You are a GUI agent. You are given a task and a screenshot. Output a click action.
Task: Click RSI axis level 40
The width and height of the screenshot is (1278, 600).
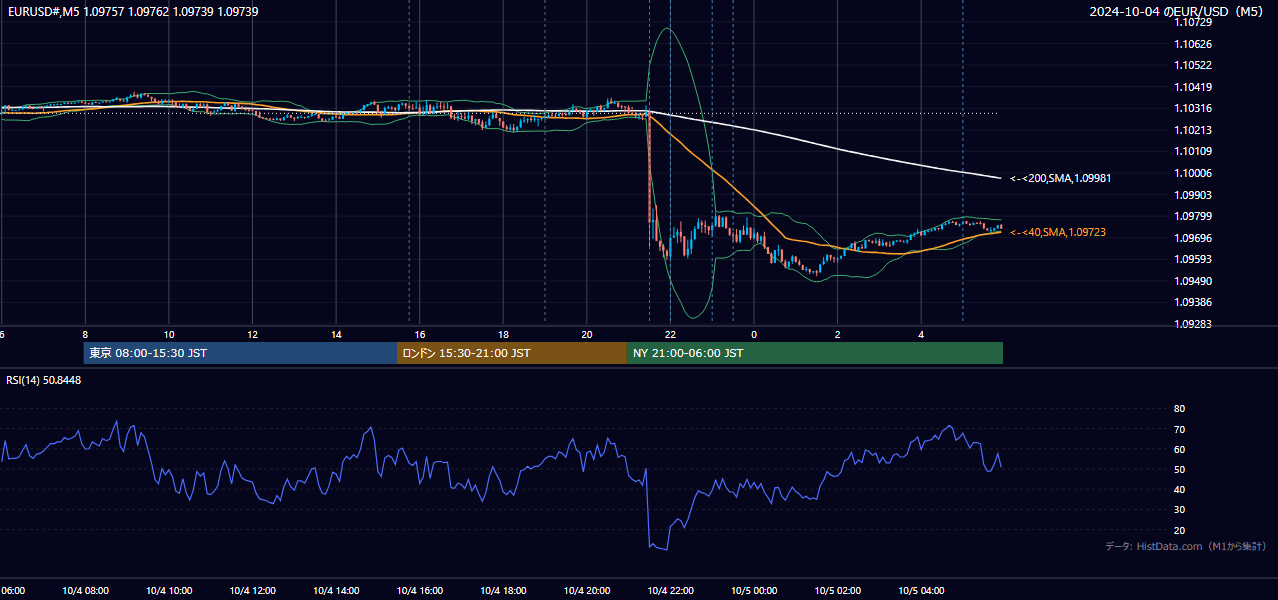[x=1179, y=489]
